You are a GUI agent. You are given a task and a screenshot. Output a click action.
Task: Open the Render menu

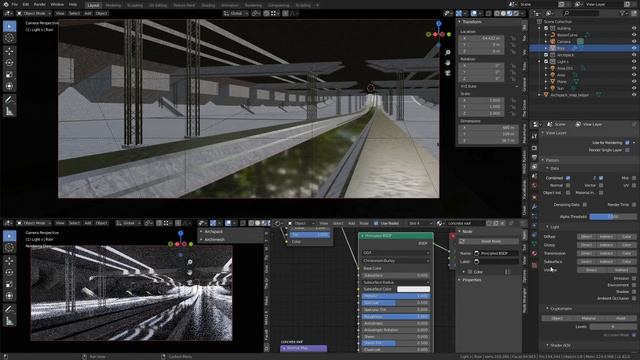click(x=40, y=4)
